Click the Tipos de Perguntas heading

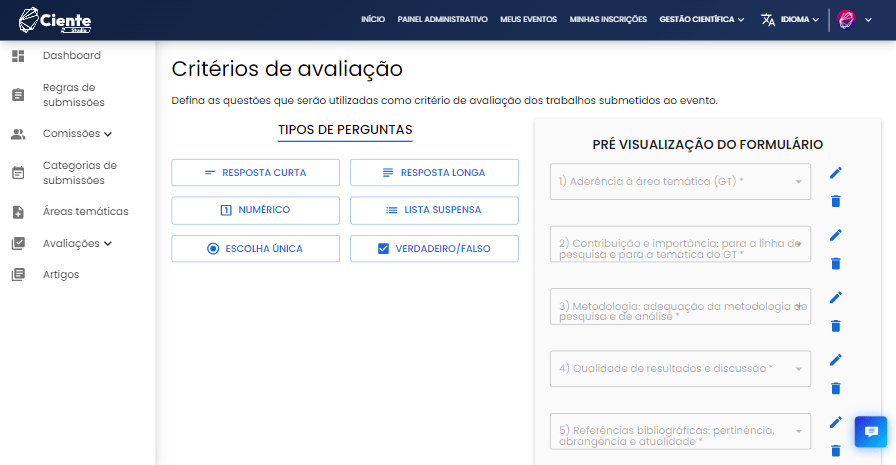(x=345, y=130)
